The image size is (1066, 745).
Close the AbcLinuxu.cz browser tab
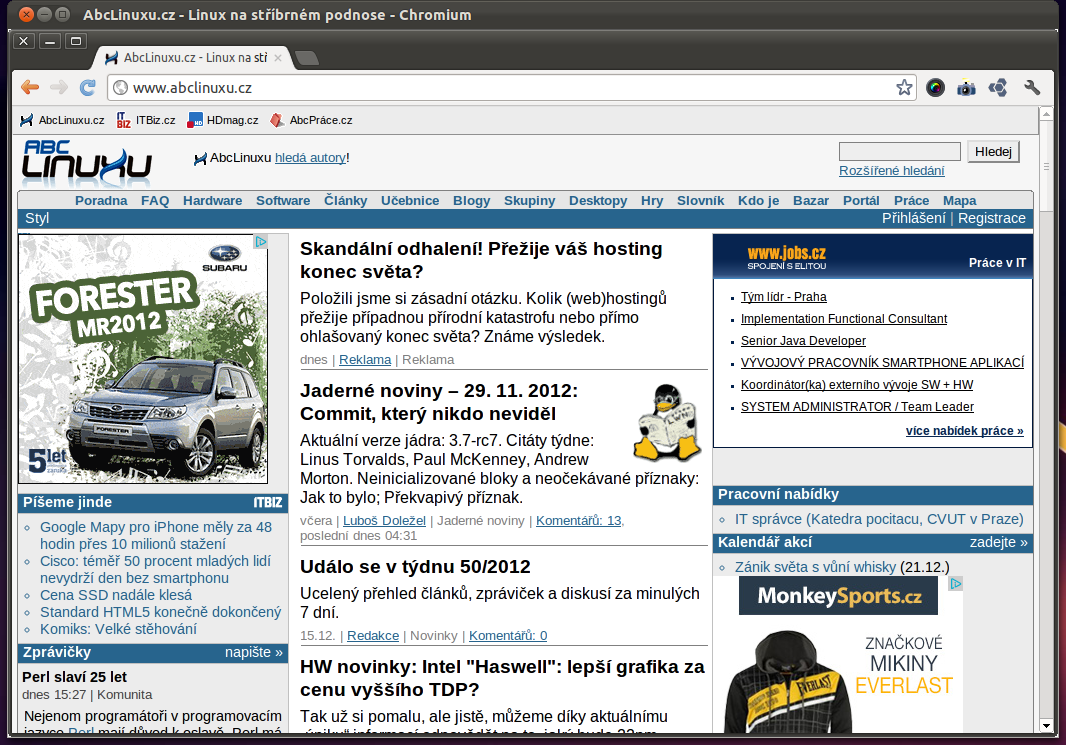click(x=277, y=58)
